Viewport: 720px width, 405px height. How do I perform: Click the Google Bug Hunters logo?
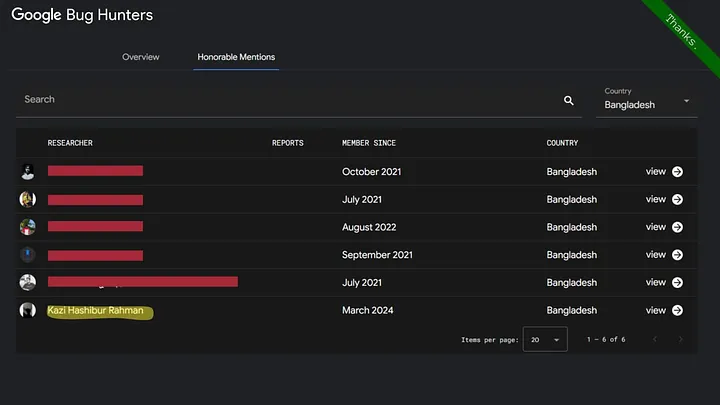coord(82,15)
